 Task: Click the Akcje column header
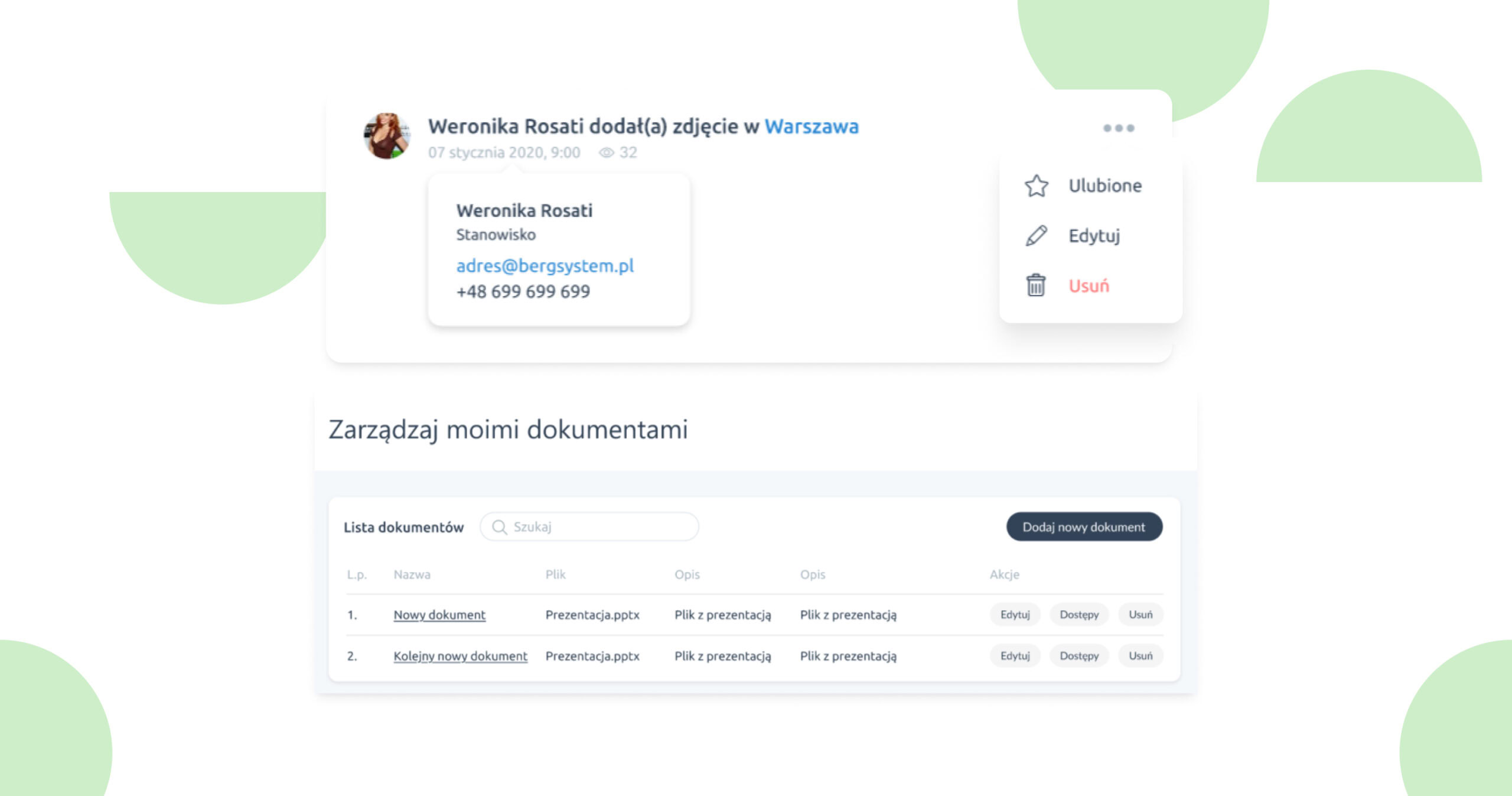pos(1005,574)
